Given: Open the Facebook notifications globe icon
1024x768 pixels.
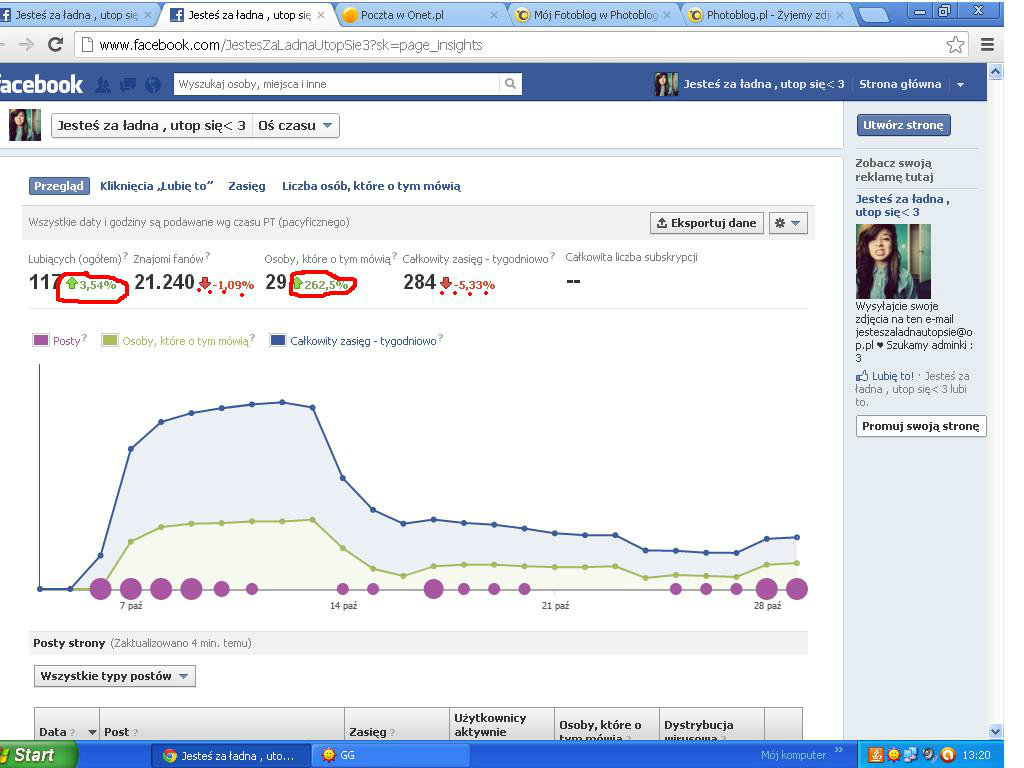Looking at the screenshot, I should tap(153, 84).
